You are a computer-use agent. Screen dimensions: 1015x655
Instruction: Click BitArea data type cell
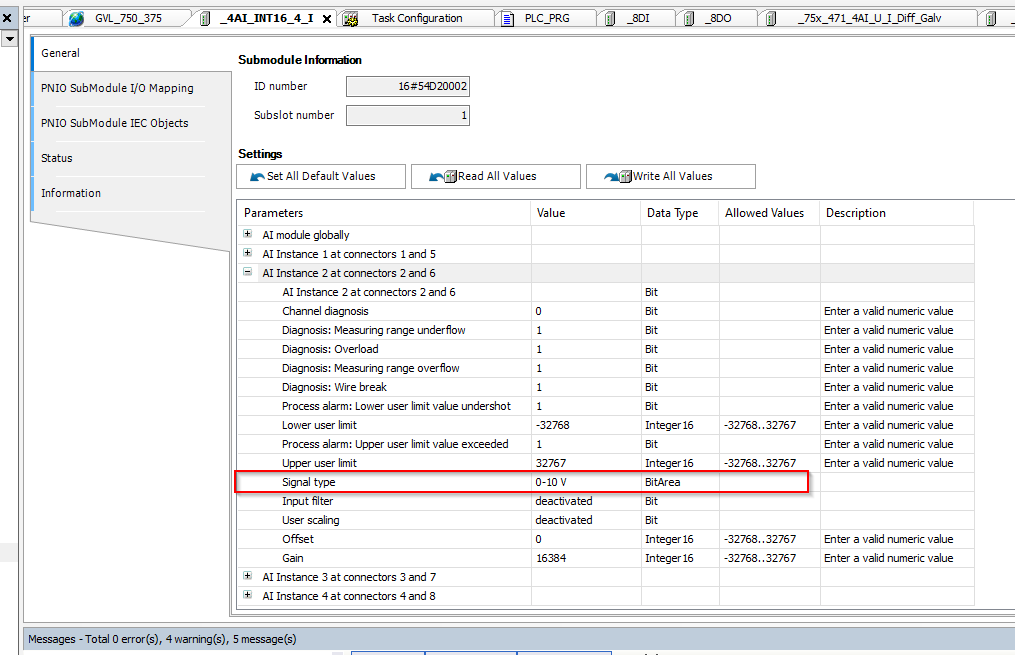point(680,482)
